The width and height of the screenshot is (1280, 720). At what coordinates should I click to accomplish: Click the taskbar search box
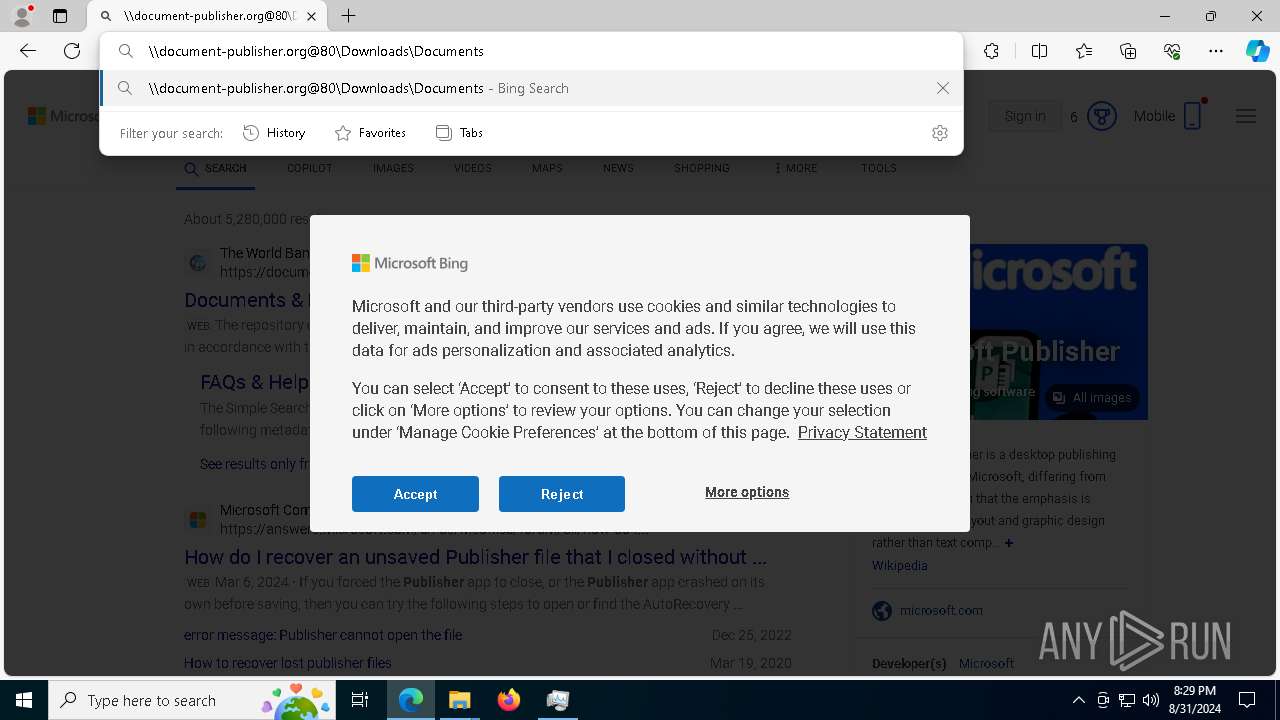193,700
